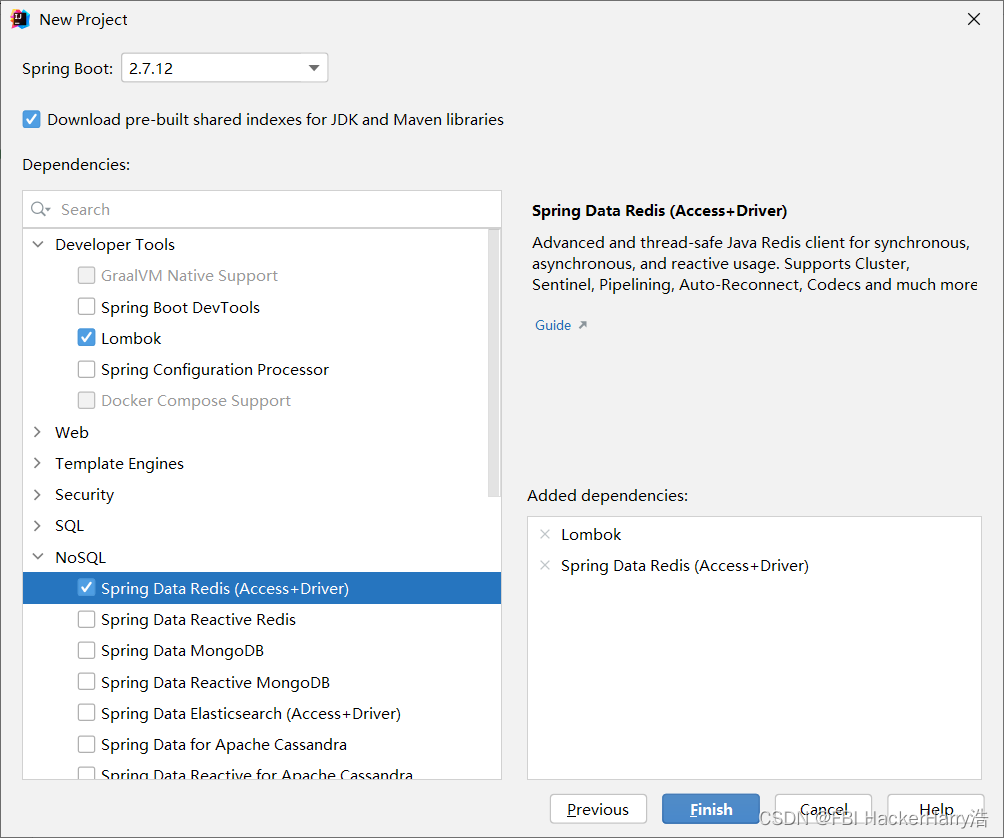1004x838 pixels.
Task: Collapse the NoSQL category
Action: click(x=38, y=557)
